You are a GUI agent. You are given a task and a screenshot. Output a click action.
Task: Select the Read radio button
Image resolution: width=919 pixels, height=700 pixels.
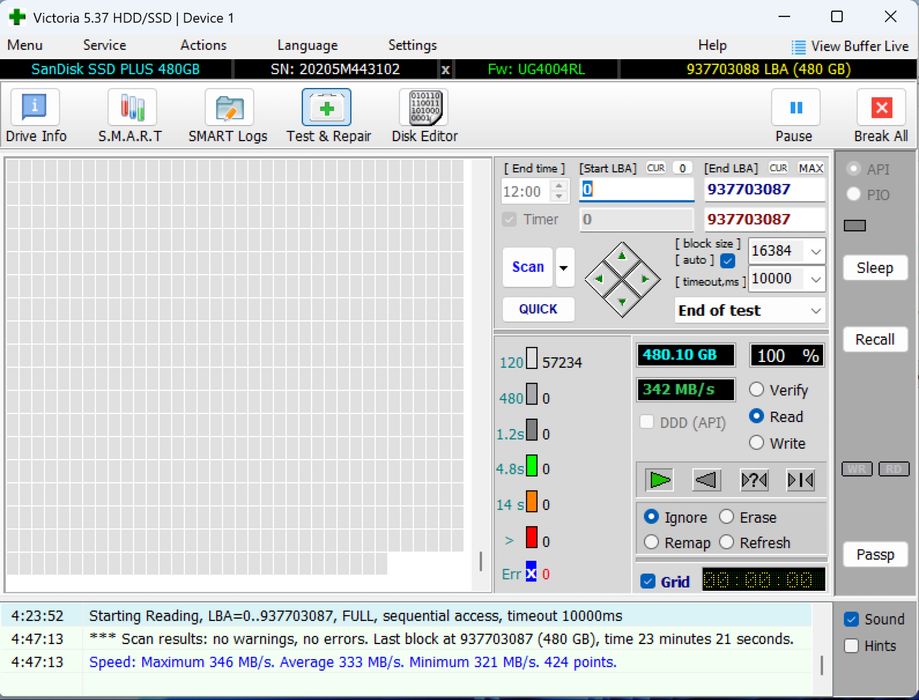coord(757,416)
